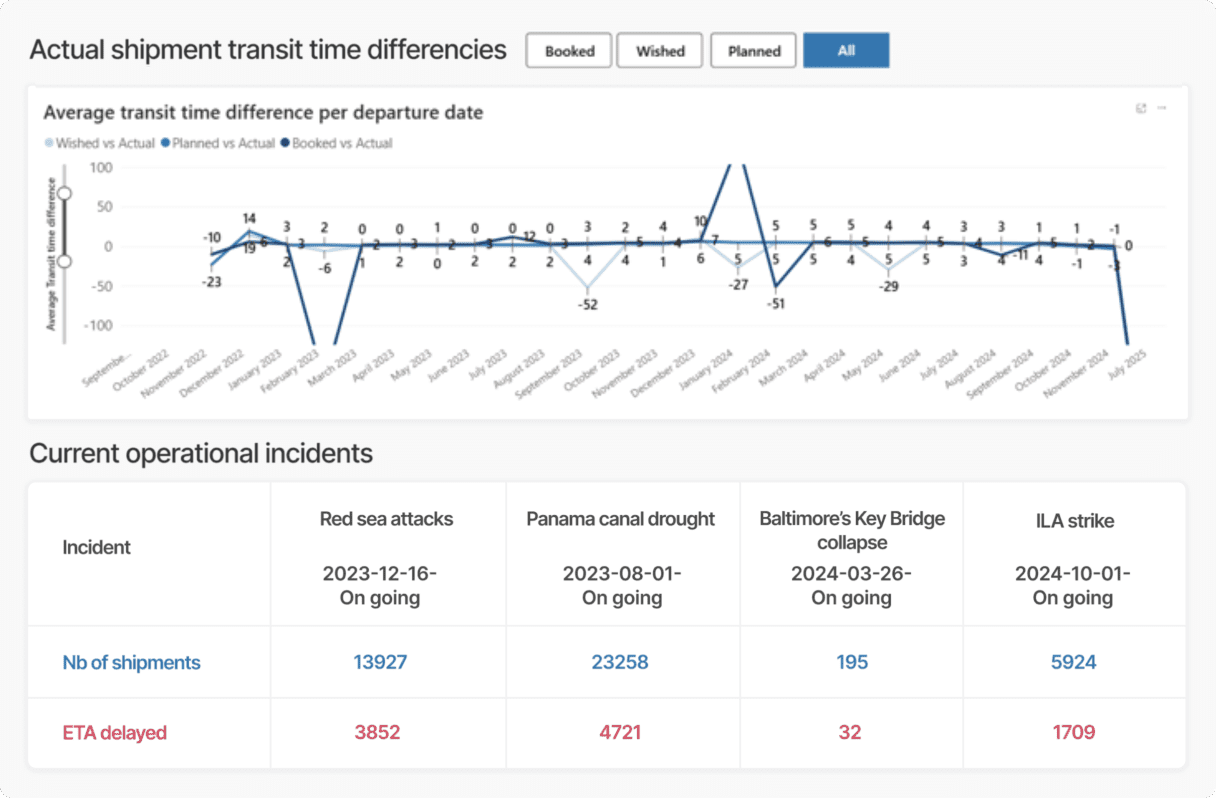
Task: Select the All filter button
Action: [x=846, y=51]
